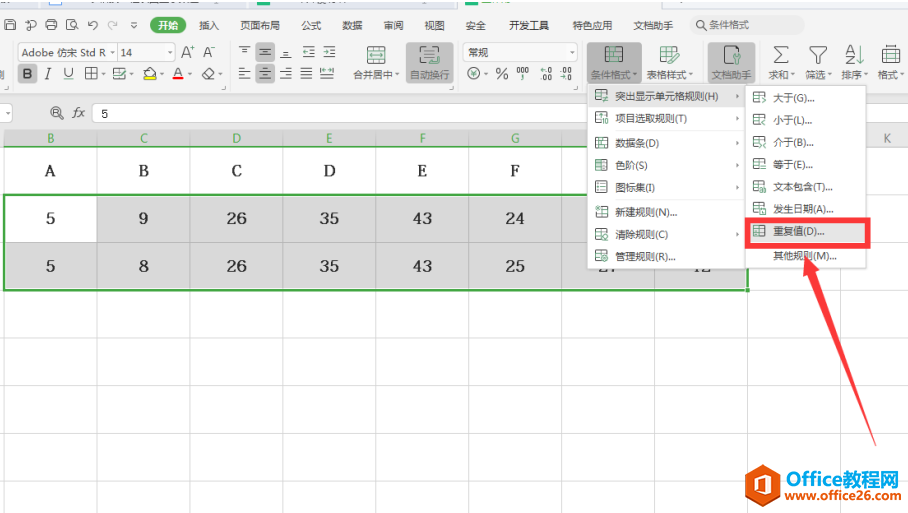Select 新建规则(N)... menu item
This screenshot has width=908, height=513.
[666, 212]
